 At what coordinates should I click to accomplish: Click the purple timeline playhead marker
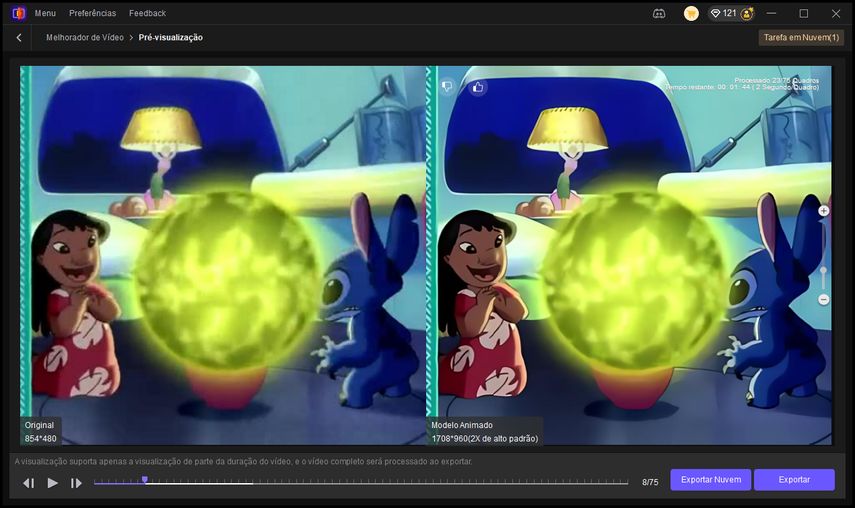coord(144,480)
